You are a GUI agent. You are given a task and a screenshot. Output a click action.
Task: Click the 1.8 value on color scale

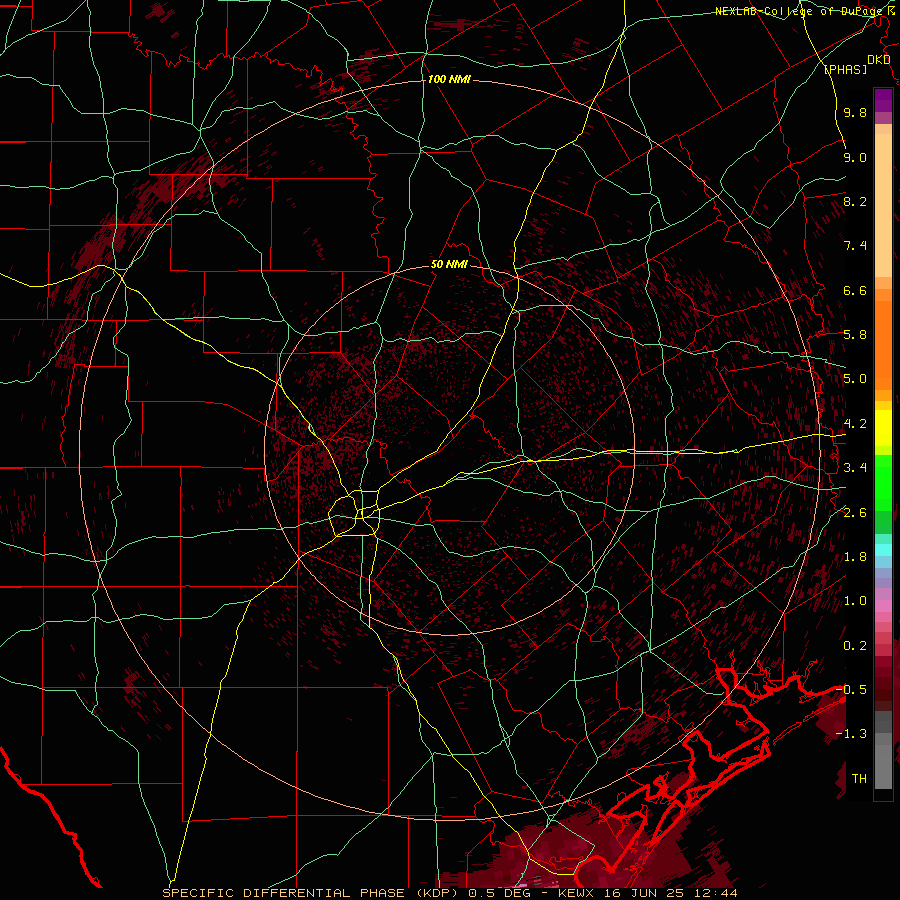click(x=855, y=557)
